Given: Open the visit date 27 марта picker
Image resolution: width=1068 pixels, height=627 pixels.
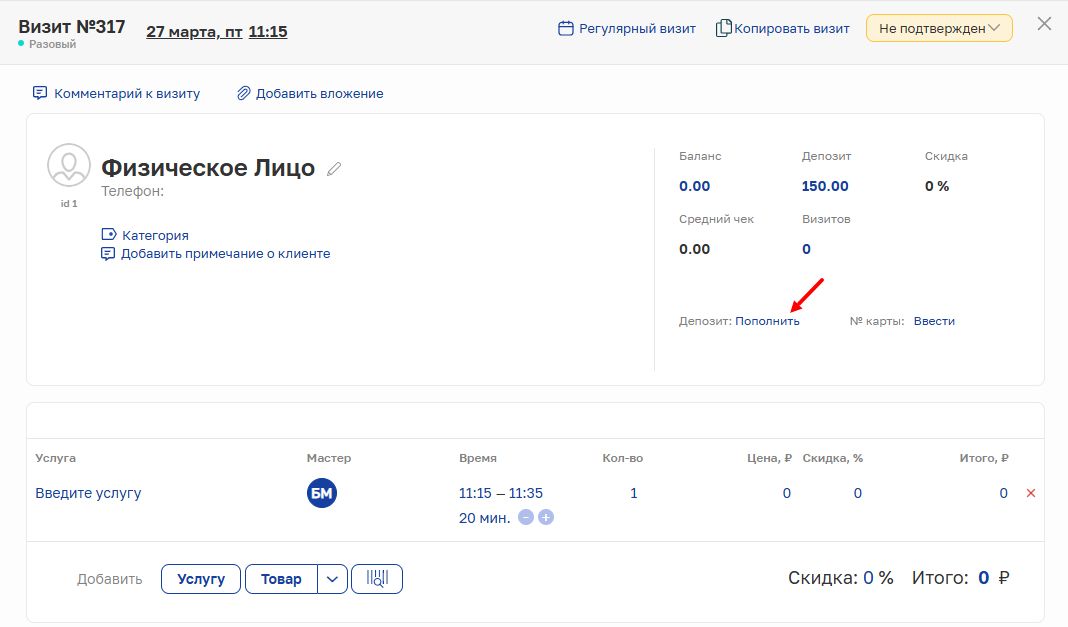Looking at the screenshot, I should [x=194, y=32].
